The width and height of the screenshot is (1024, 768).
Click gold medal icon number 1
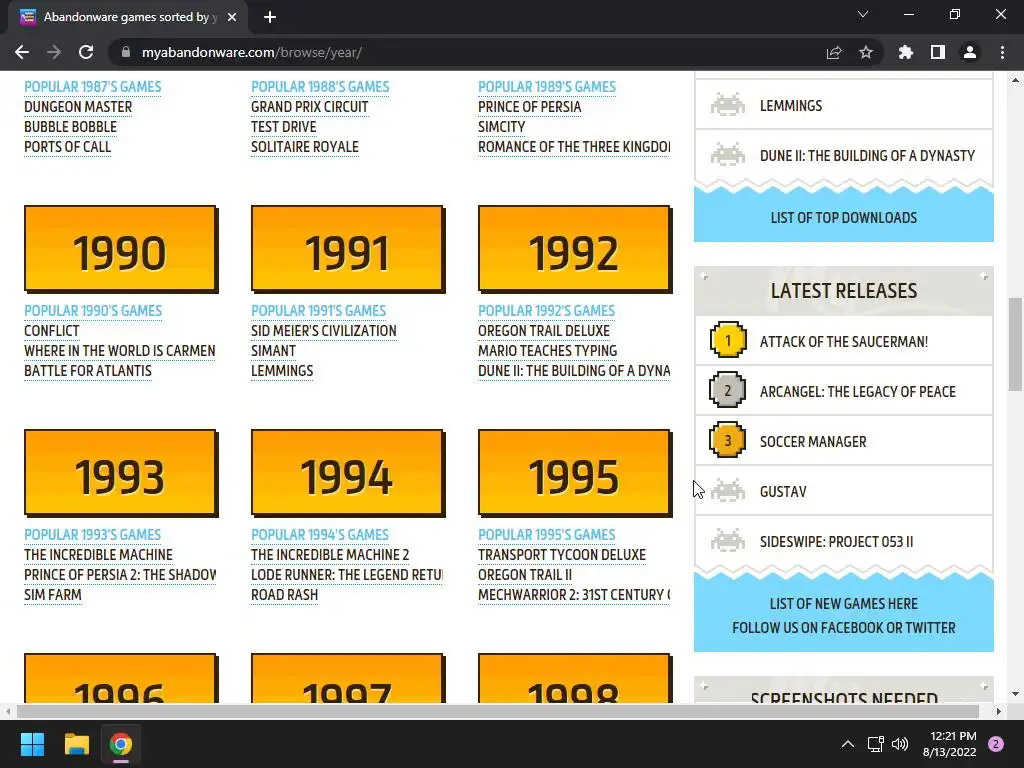728,340
